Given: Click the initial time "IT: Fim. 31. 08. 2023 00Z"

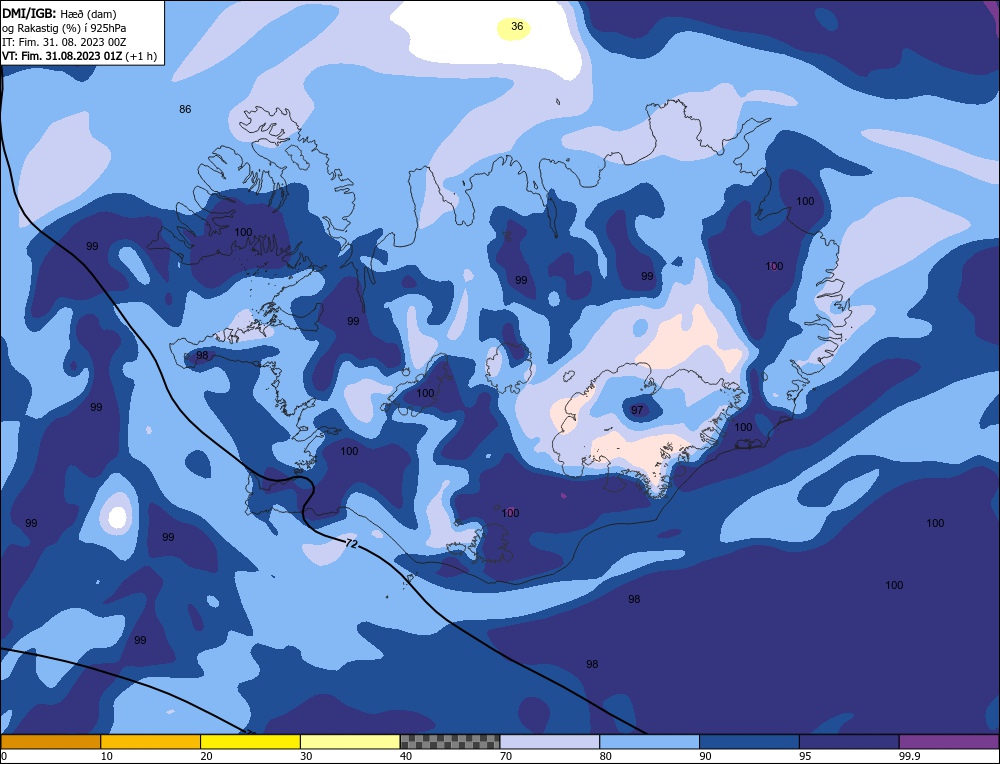Looking at the screenshot, I should point(64,42).
